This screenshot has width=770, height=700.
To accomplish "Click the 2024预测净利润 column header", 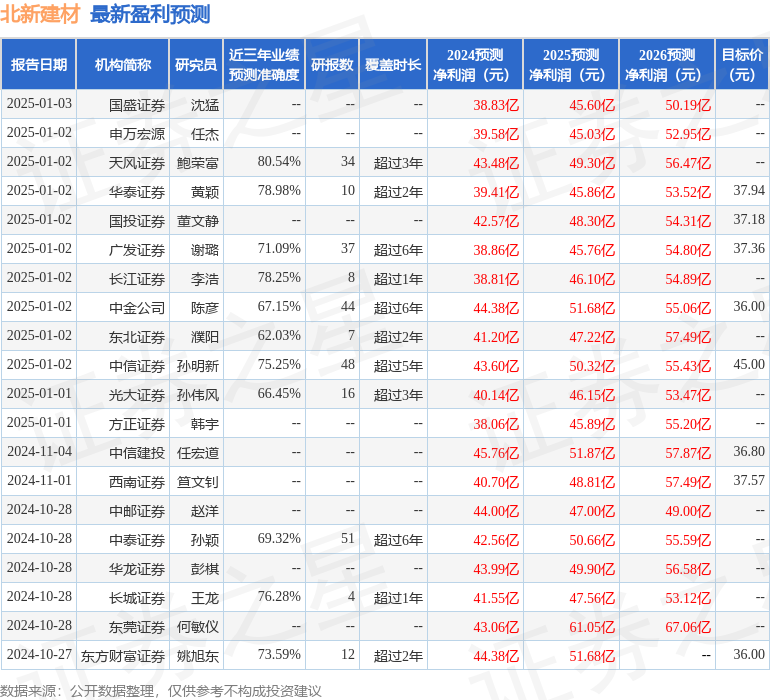I will point(474,65).
